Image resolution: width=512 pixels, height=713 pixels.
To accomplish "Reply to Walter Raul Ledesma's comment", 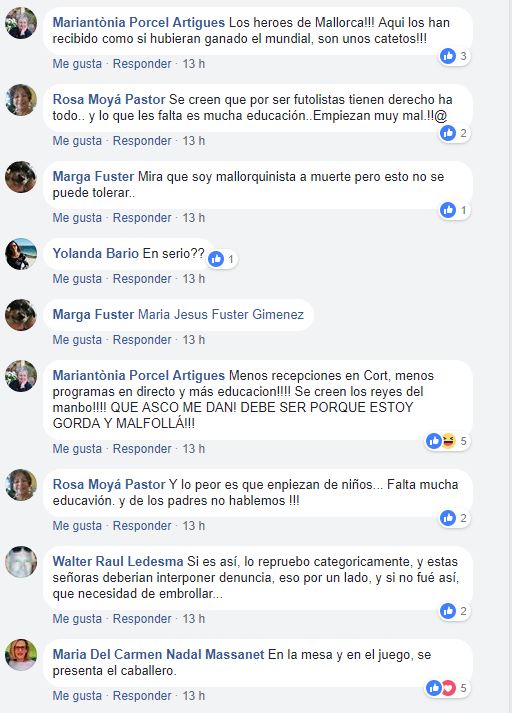I will pos(142,619).
